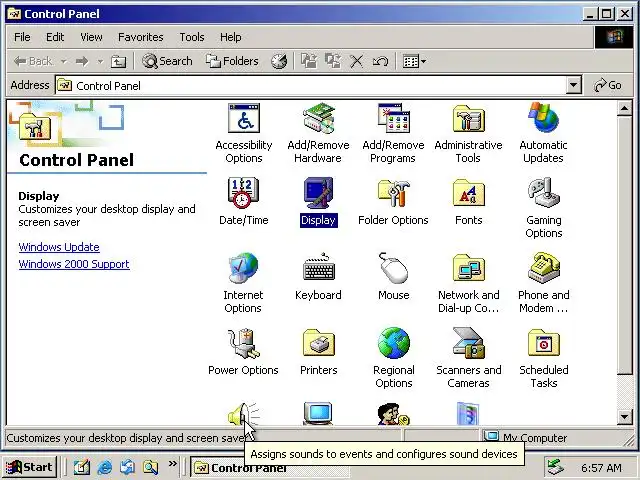This screenshot has width=640, height=480.
Task: Click the scrollbar up arrow
Action: [624, 108]
